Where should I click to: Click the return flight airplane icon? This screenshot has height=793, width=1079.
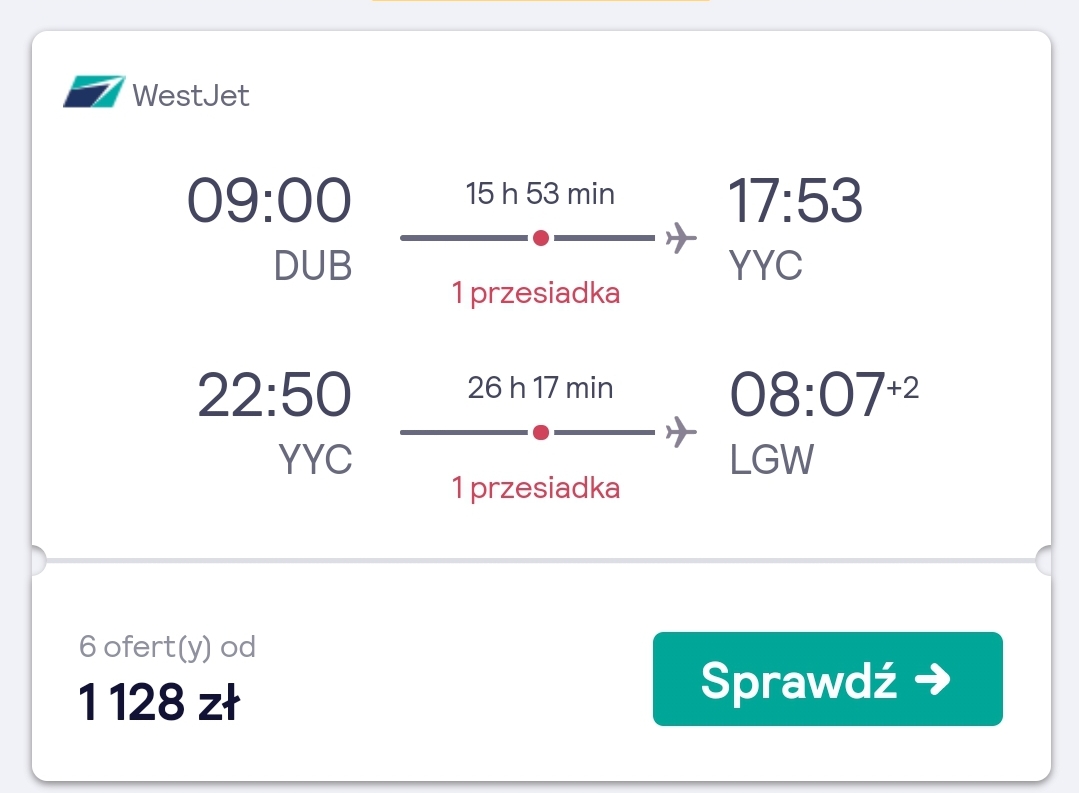click(x=681, y=432)
